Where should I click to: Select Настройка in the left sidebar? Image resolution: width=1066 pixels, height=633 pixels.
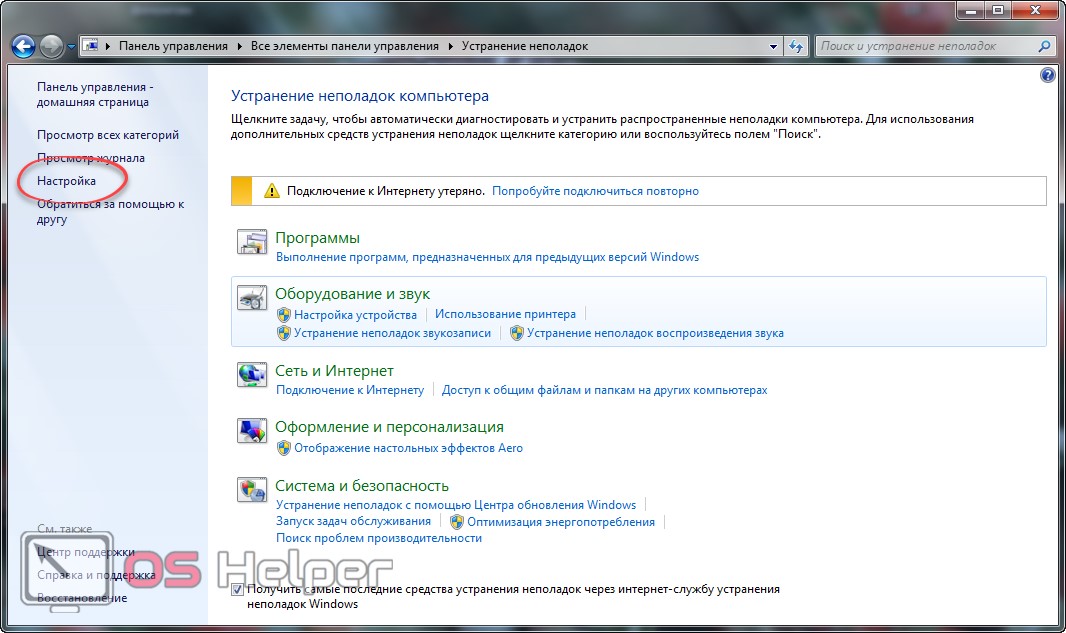[x=66, y=181]
